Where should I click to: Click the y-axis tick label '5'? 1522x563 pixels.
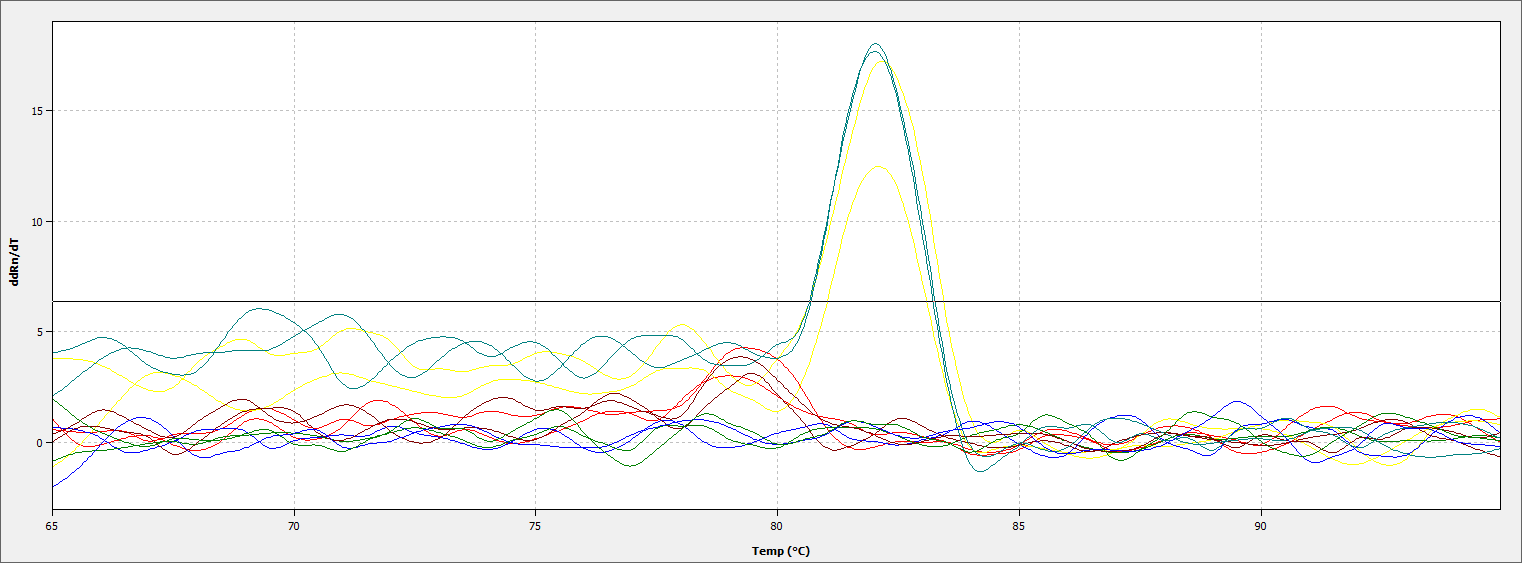coord(38,332)
